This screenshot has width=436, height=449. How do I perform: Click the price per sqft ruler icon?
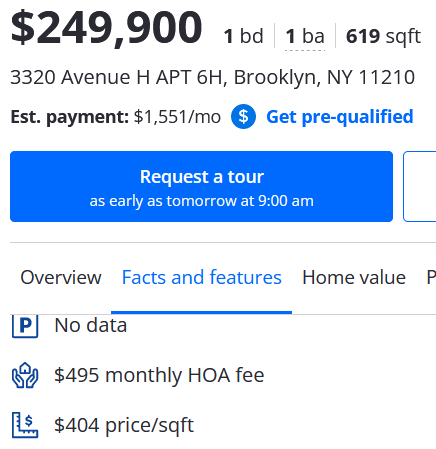[x=25, y=425]
